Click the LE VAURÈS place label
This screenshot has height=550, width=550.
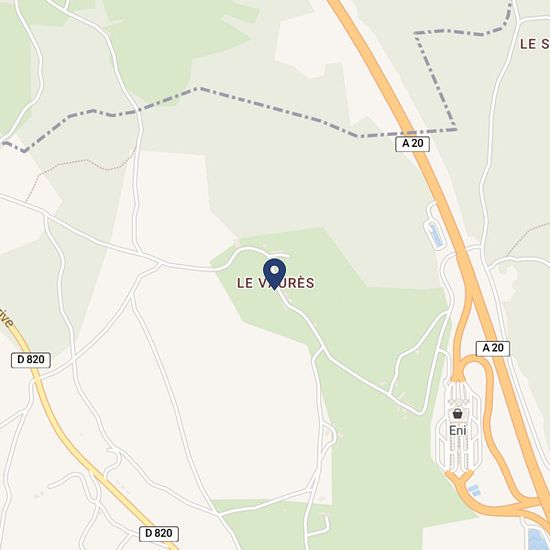[x=275, y=283]
